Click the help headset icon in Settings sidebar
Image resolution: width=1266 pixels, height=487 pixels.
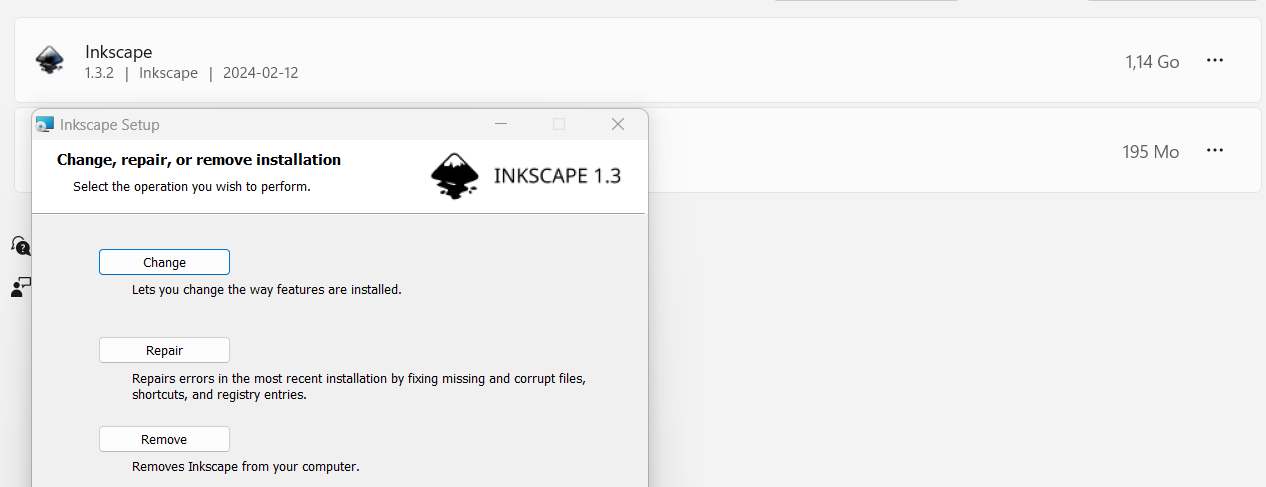(x=20, y=245)
